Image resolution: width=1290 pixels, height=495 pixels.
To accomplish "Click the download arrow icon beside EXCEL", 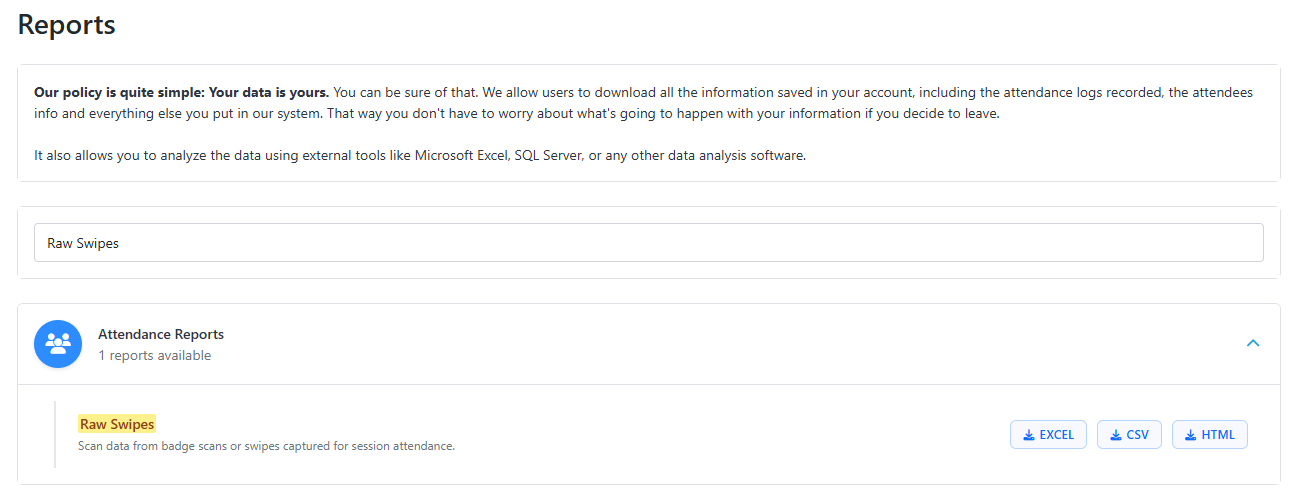I will [x=1029, y=435].
